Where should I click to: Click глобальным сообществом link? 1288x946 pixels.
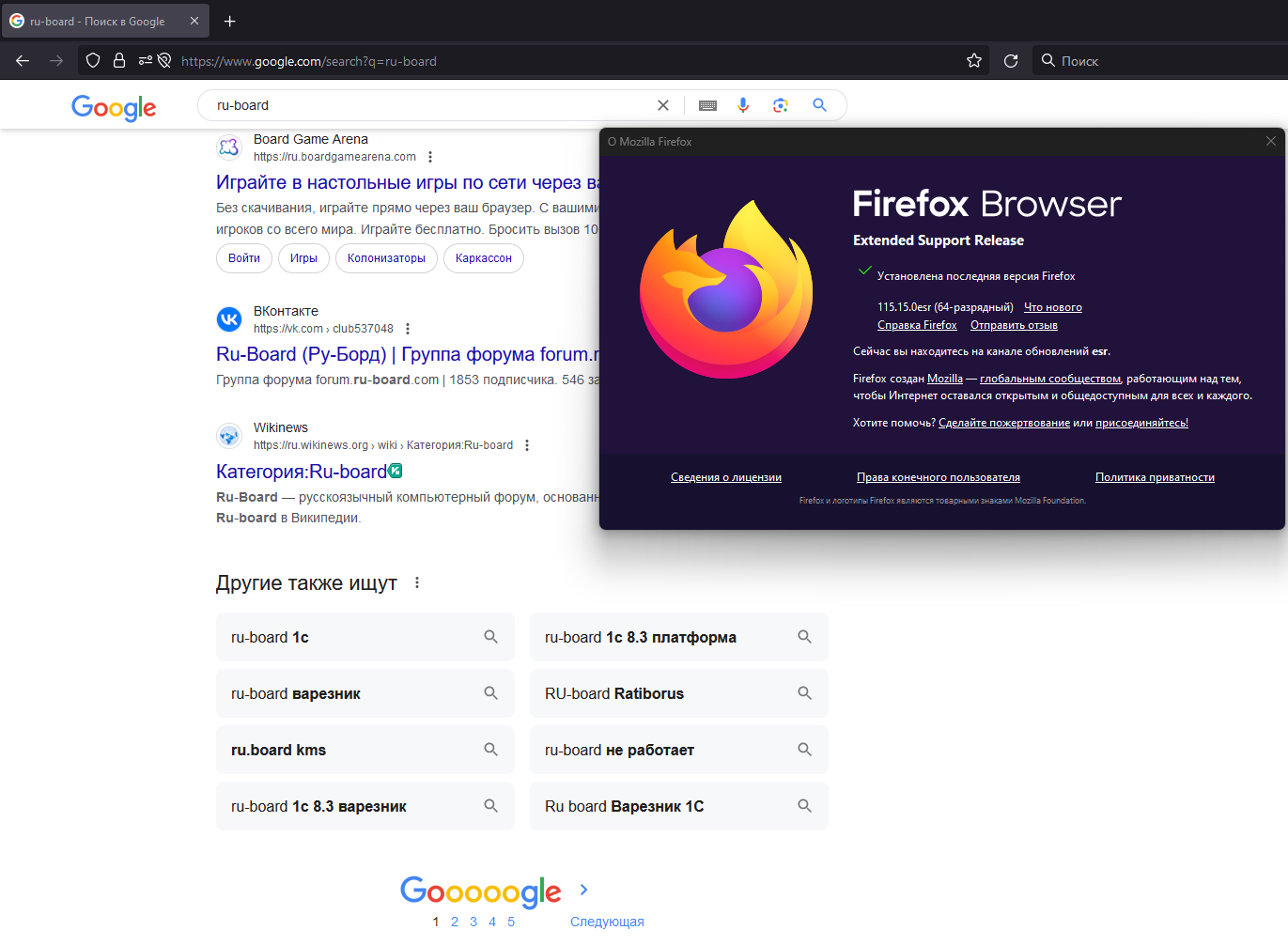click(x=1050, y=379)
